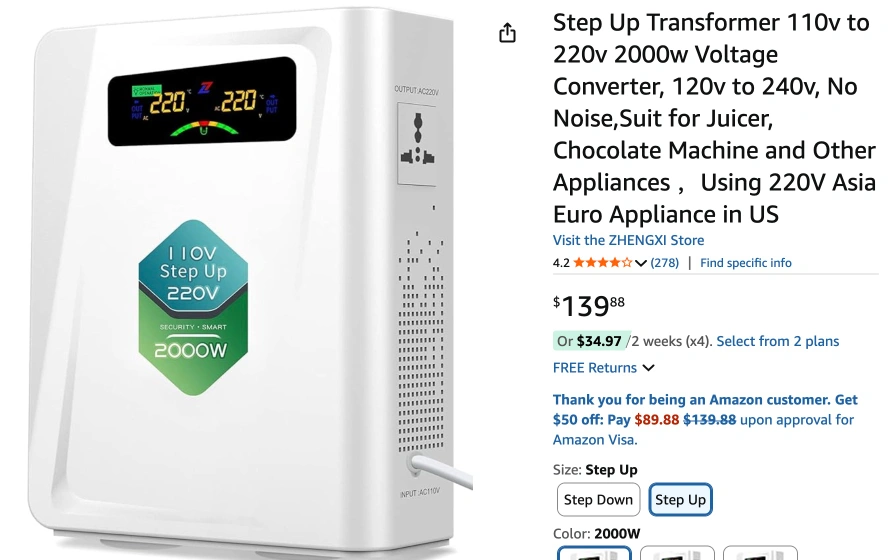The height and width of the screenshot is (560, 896).
Task: Click the 4.2 rating number
Action: 561,263
